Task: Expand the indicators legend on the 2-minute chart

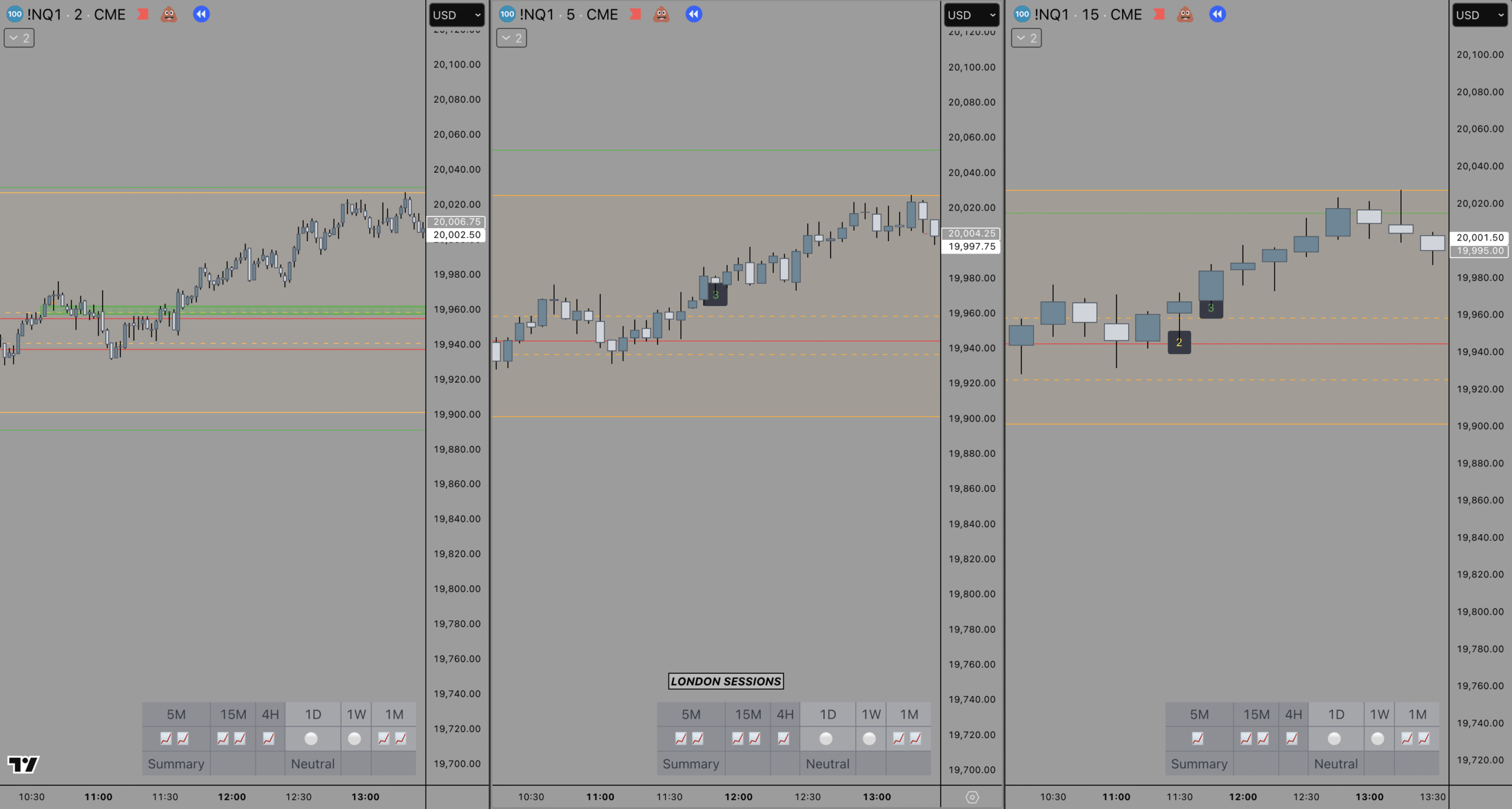Action: click(x=19, y=38)
